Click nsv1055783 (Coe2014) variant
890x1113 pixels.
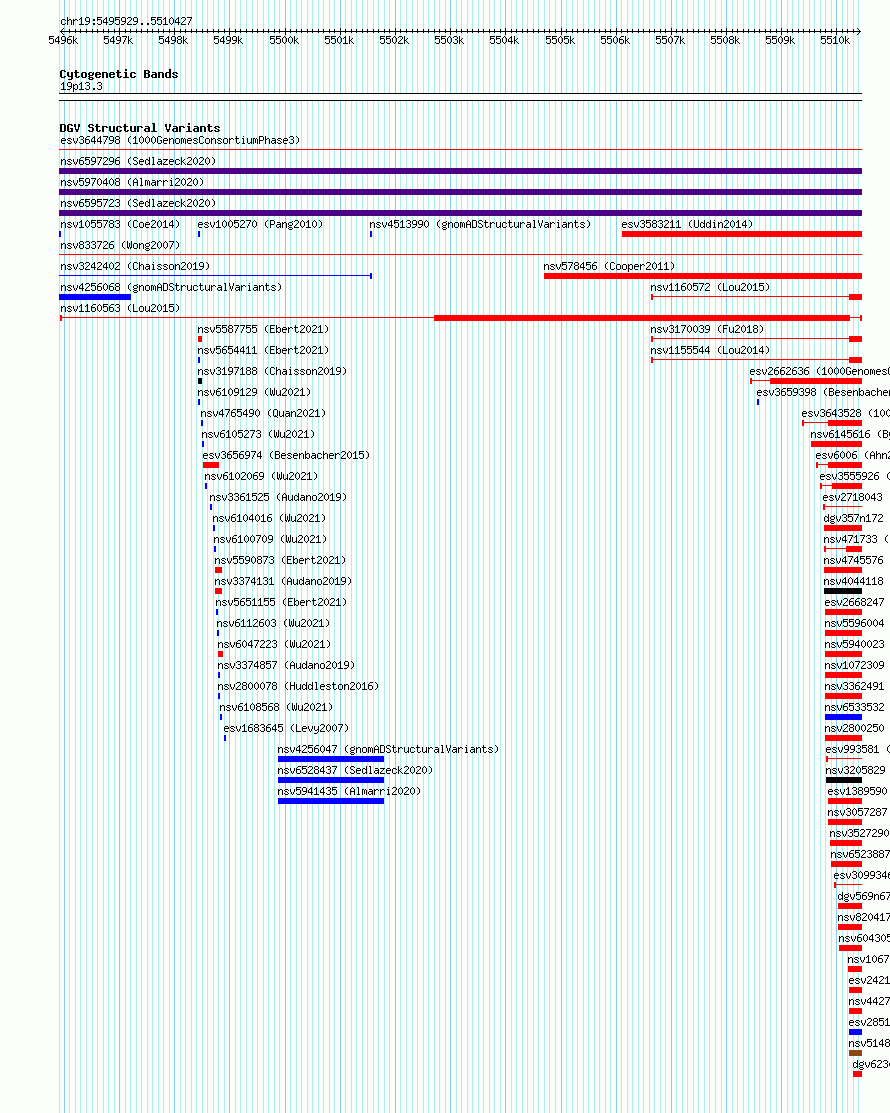[120, 224]
